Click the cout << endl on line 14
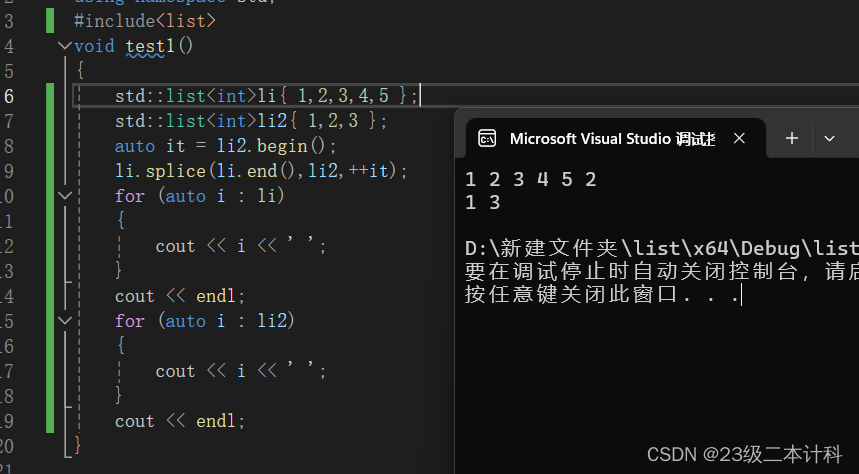 (180, 296)
